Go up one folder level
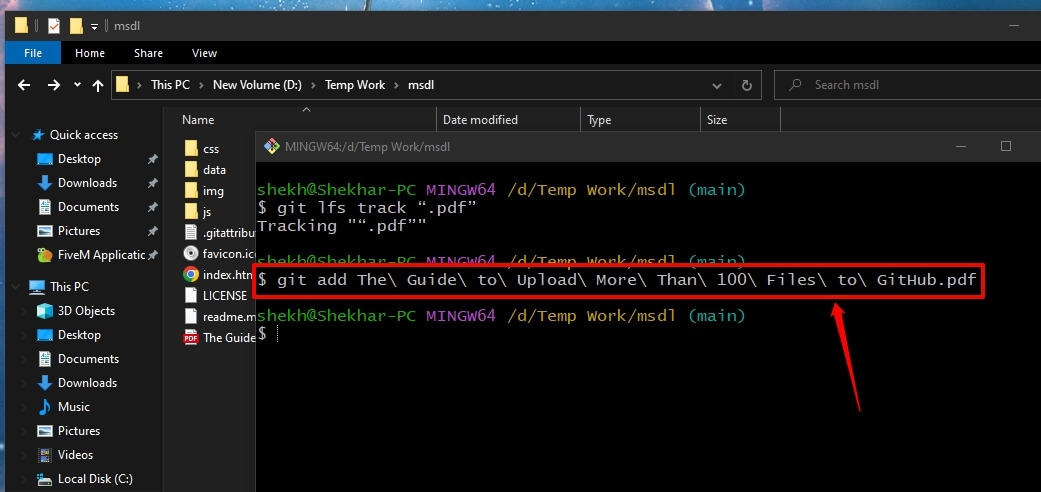This screenshot has width=1041, height=492. click(97, 86)
